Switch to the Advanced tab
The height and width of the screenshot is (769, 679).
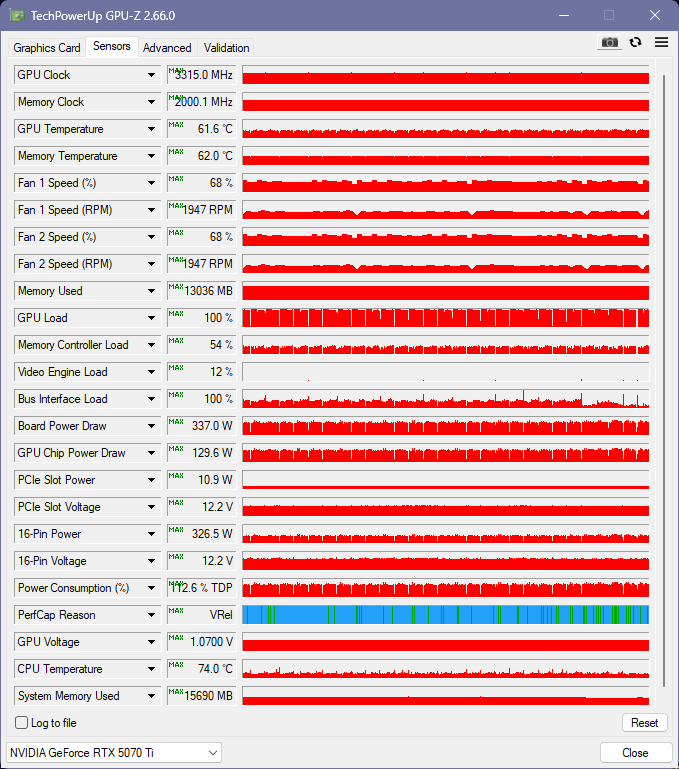click(x=167, y=48)
